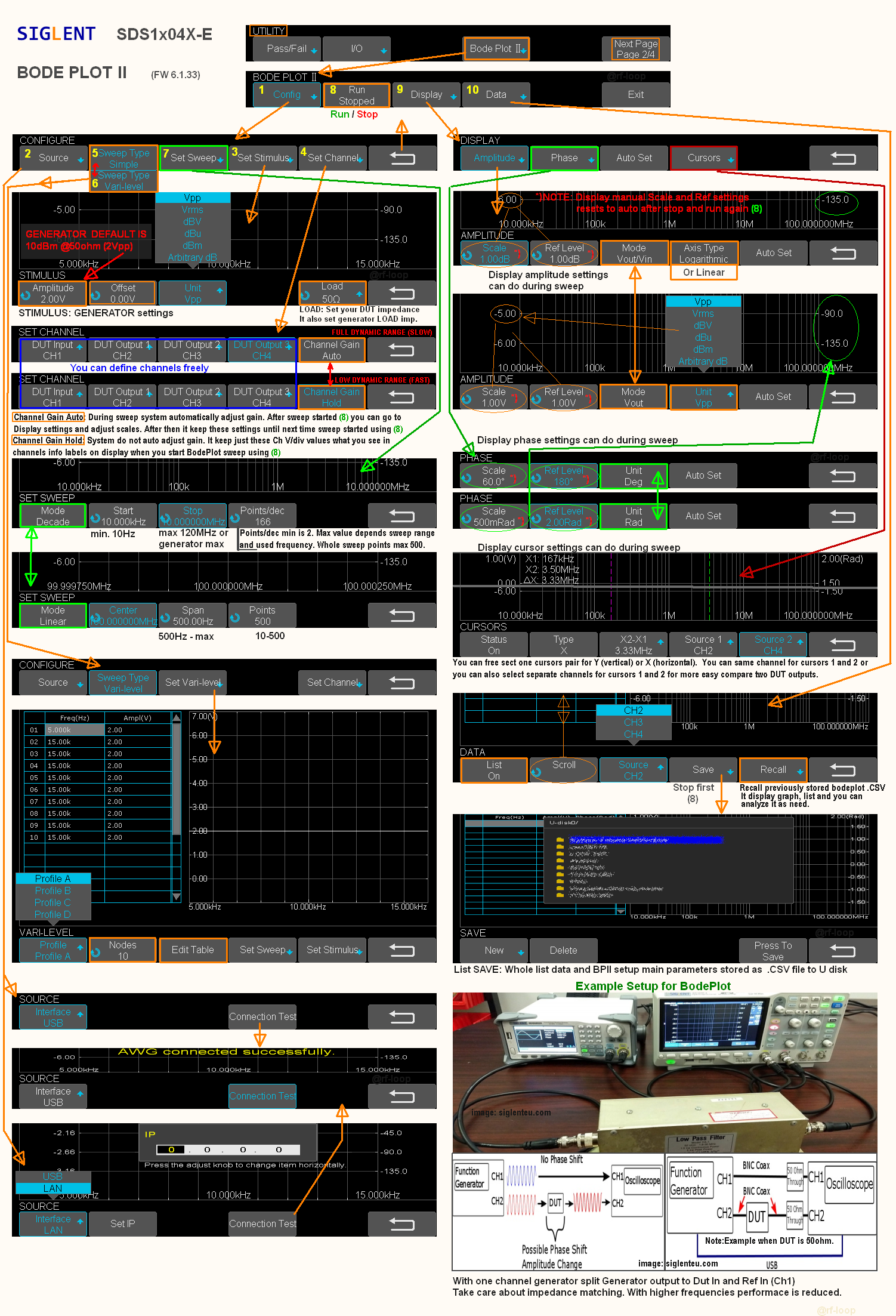
Task: Select LAN in the interface list
Action: [52, 1188]
